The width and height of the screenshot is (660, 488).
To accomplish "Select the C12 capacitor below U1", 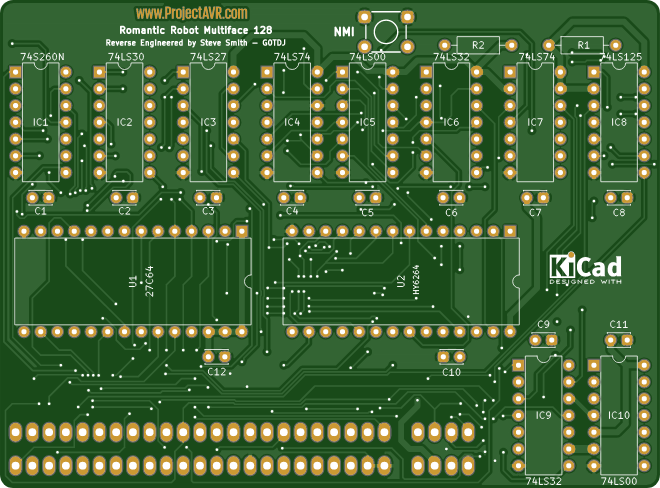I will click(x=216, y=356).
